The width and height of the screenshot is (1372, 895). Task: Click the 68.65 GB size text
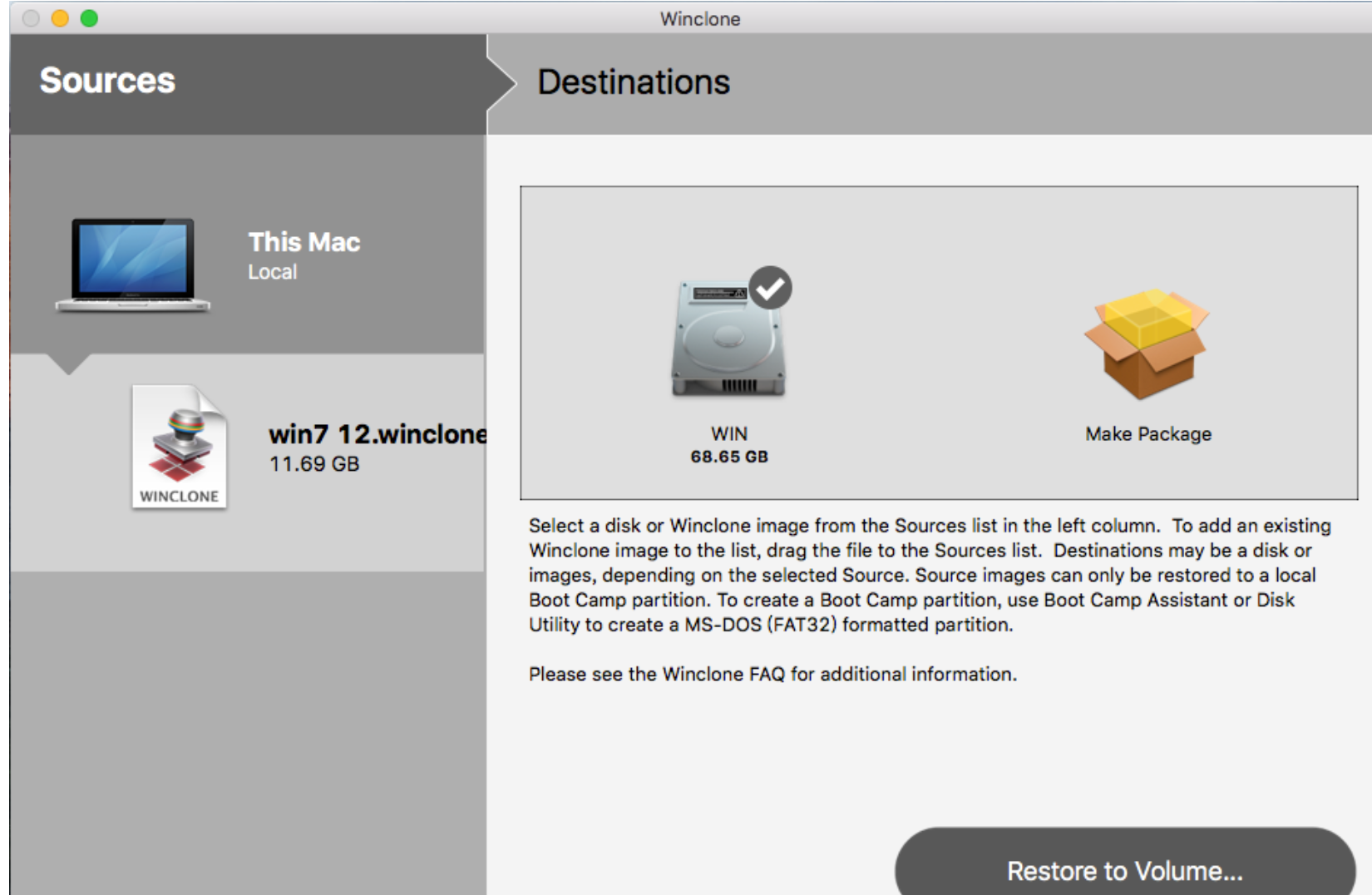tap(729, 457)
